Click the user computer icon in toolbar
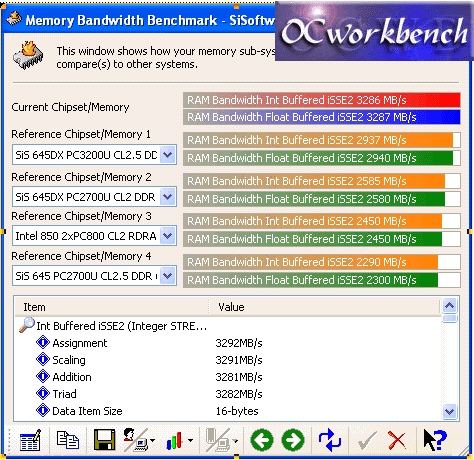 [x=136, y=440]
